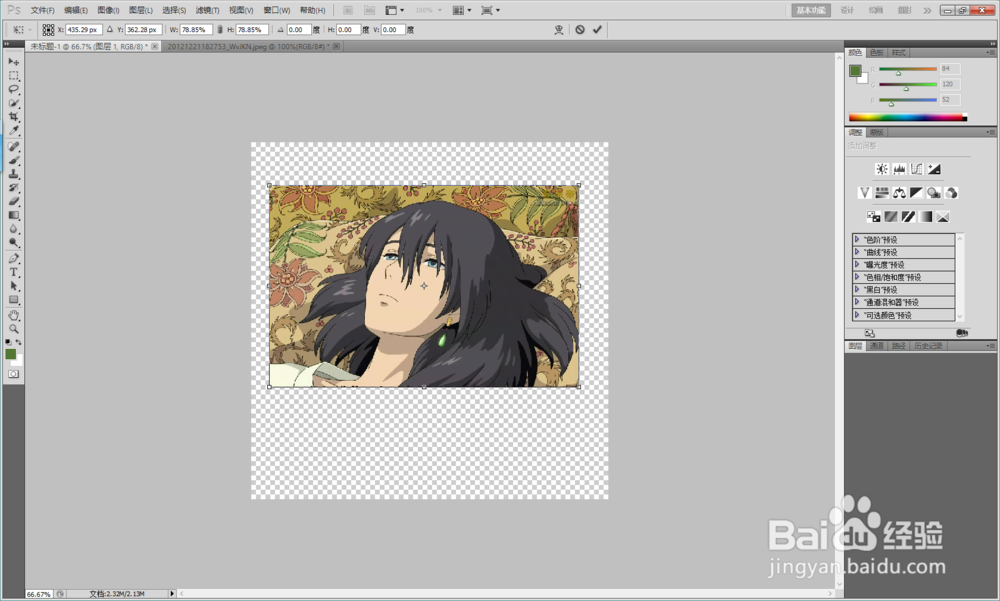1000x601 pixels.
Task: Open the 图像(I) menu
Action: [108, 10]
